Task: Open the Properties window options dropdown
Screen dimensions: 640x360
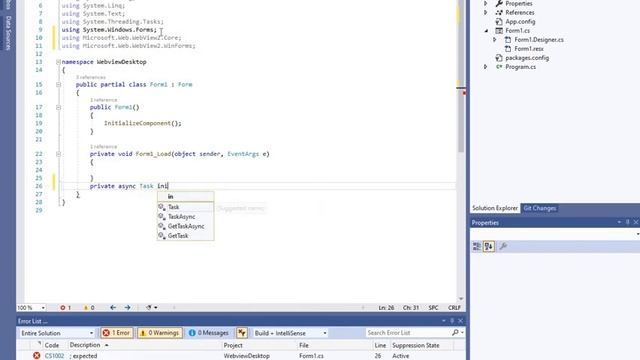Action: pos(619,222)
